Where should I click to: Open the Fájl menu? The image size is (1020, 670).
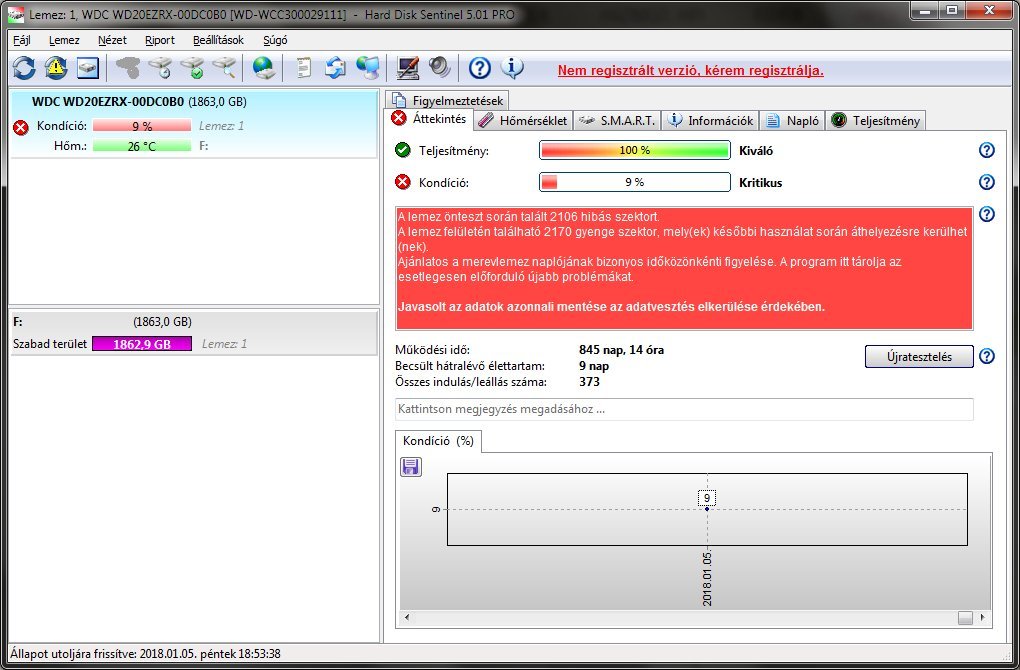pos(22,40)
